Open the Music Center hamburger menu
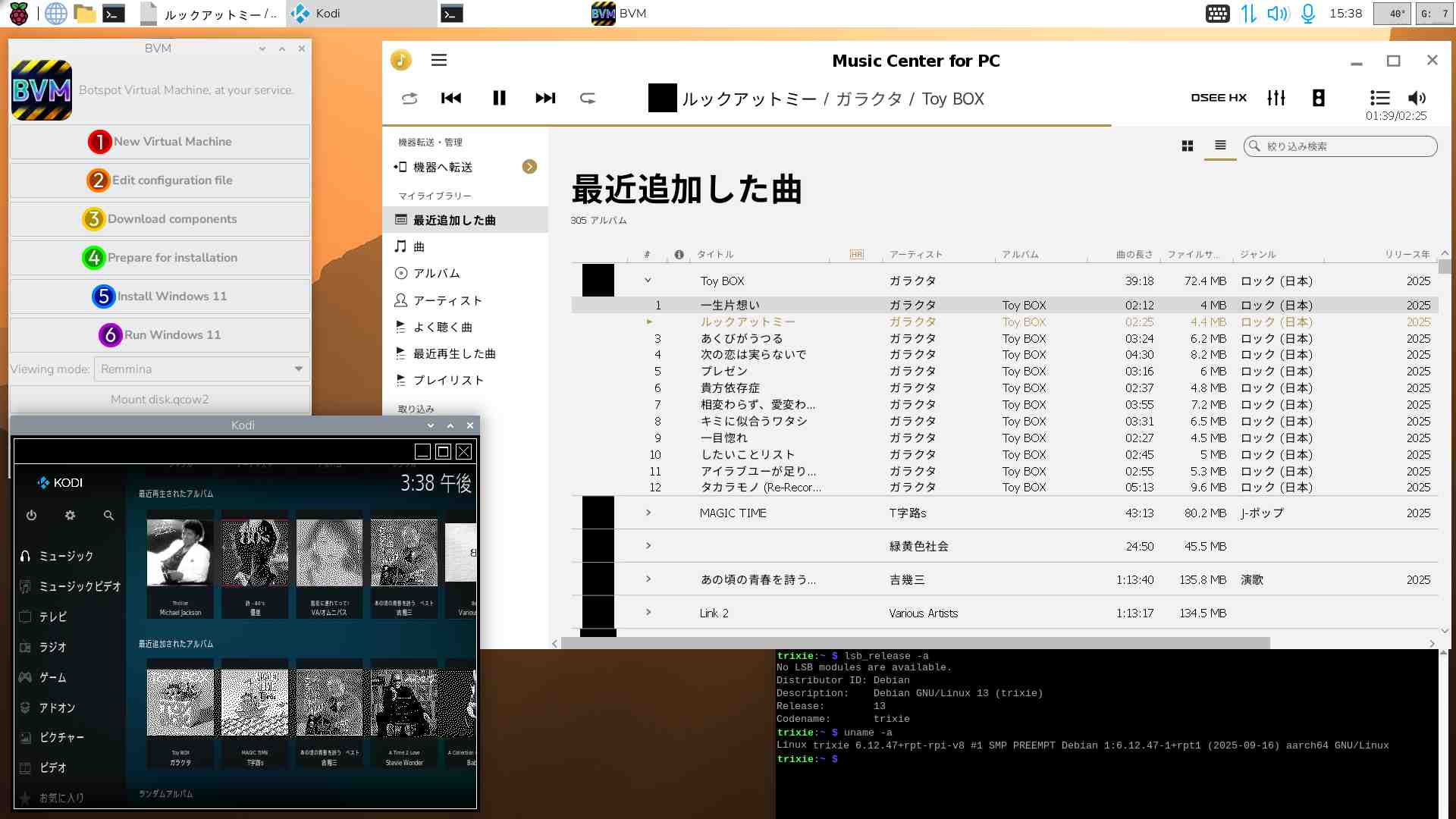 pyautogui.click(x=439, y=61)
